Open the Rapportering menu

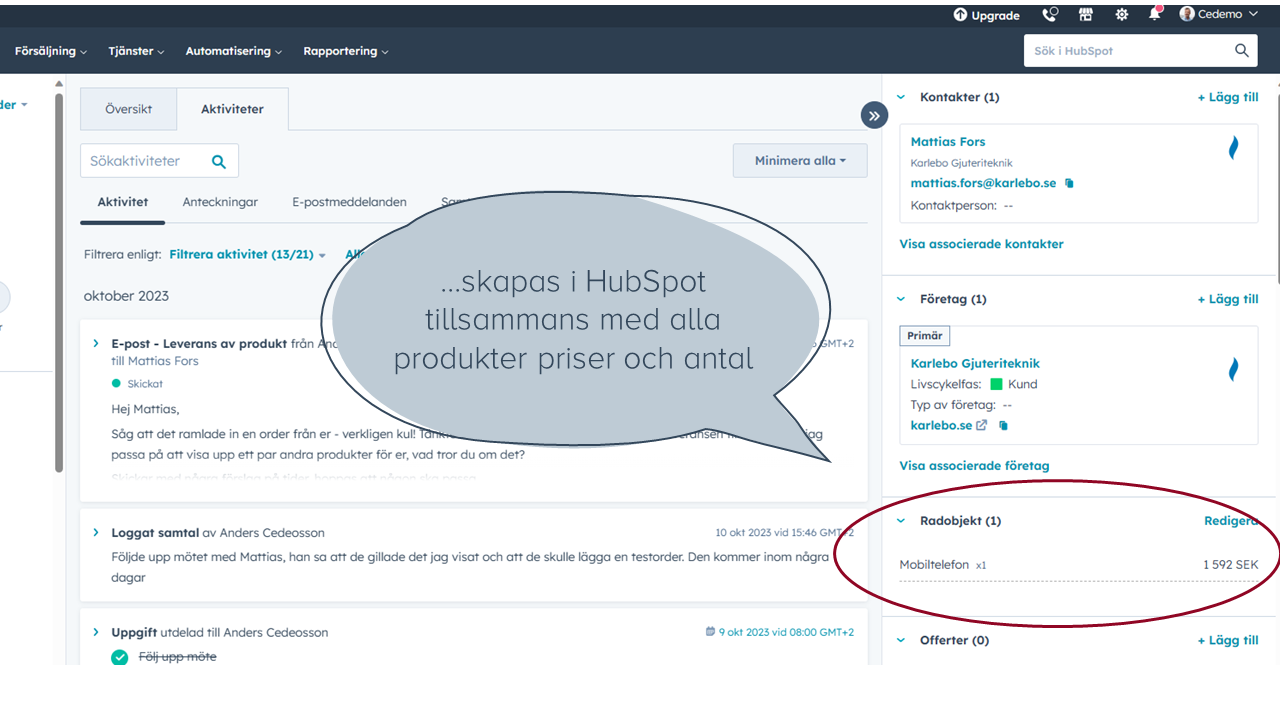[346, 51]
